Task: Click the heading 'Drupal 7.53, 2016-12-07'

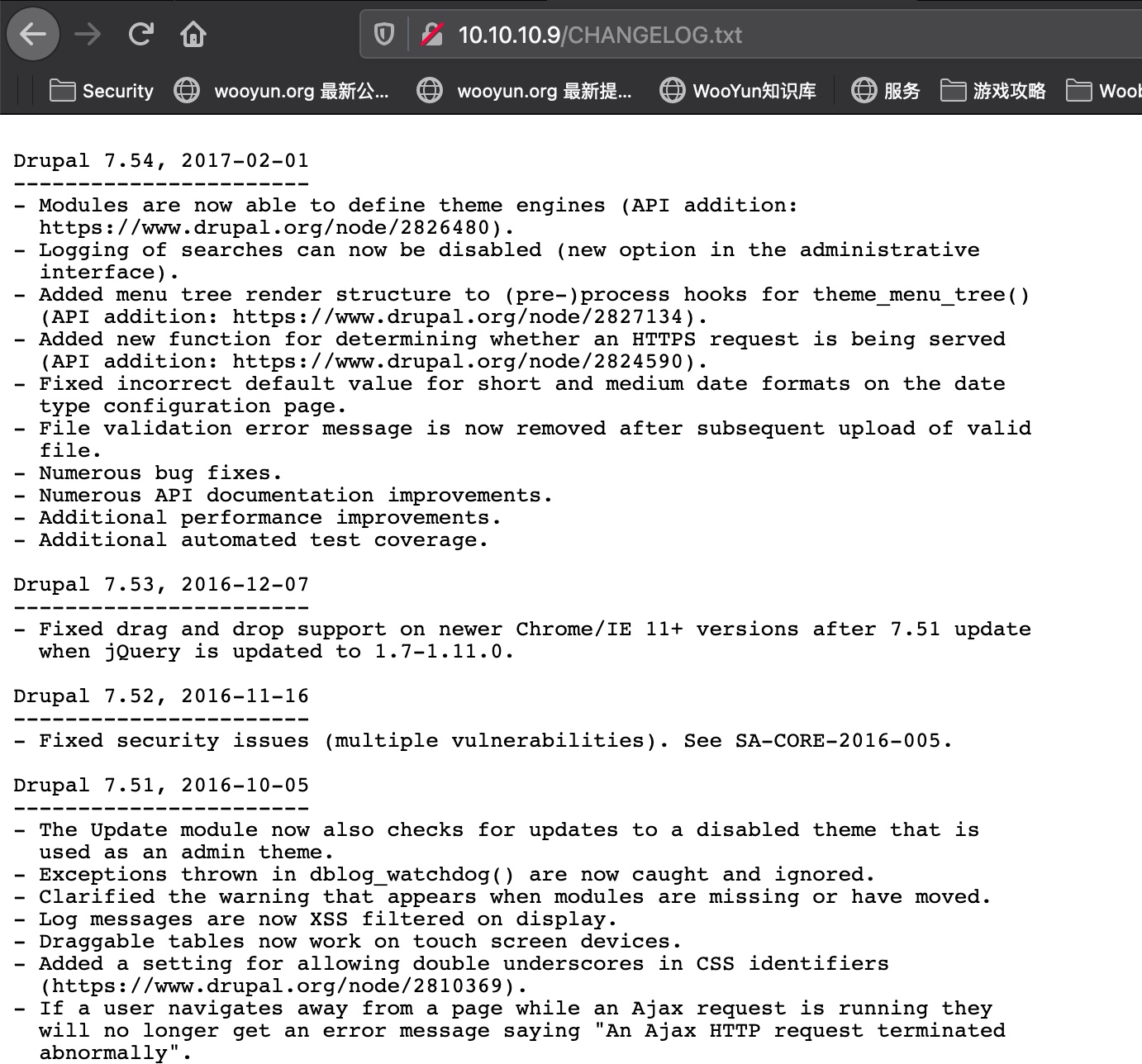Action: pyautogui.click(x=161, y=585)
